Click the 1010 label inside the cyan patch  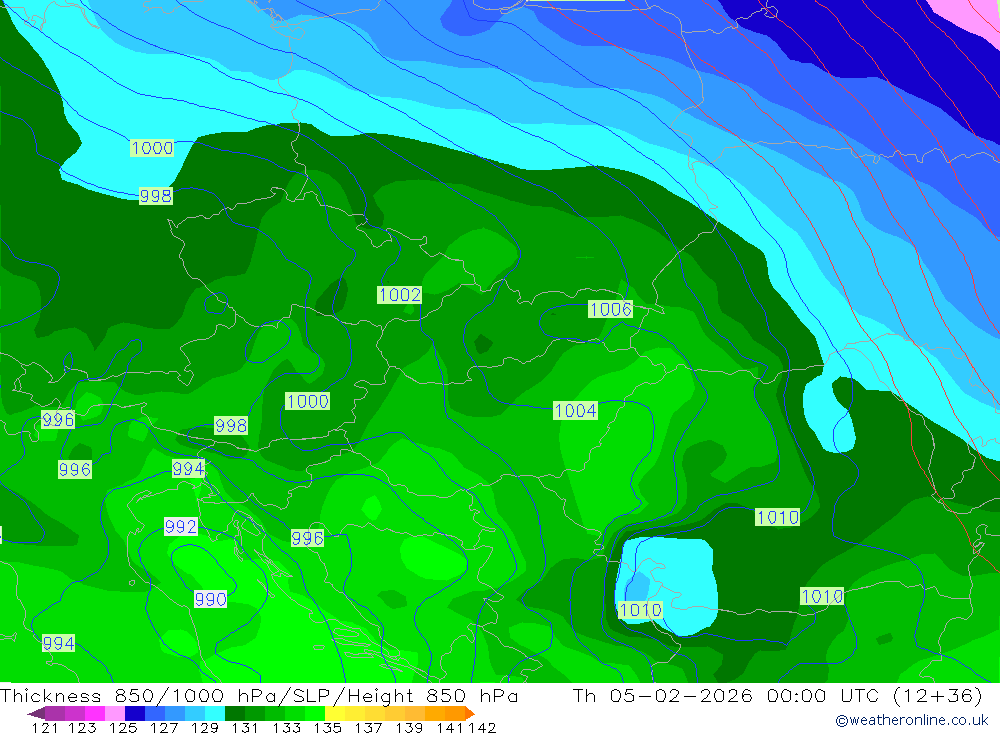pos(640,610)
